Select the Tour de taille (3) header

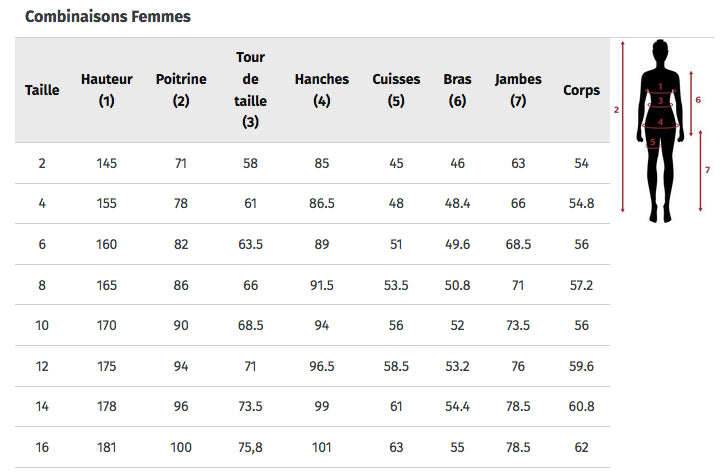[250, 90]
